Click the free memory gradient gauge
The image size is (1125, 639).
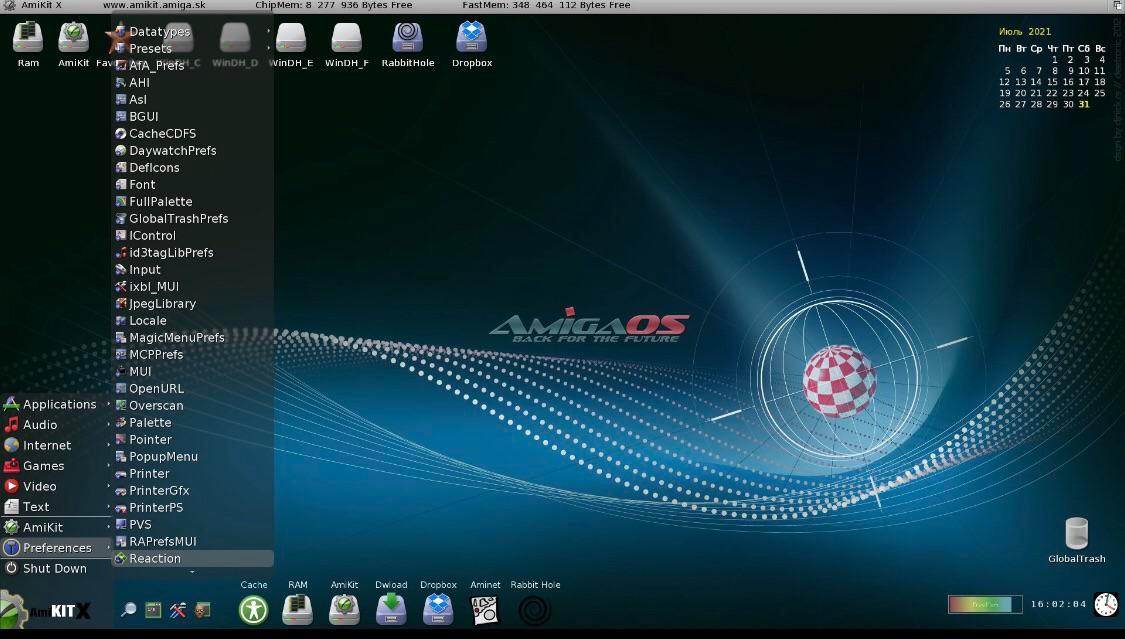click(984, 604)
